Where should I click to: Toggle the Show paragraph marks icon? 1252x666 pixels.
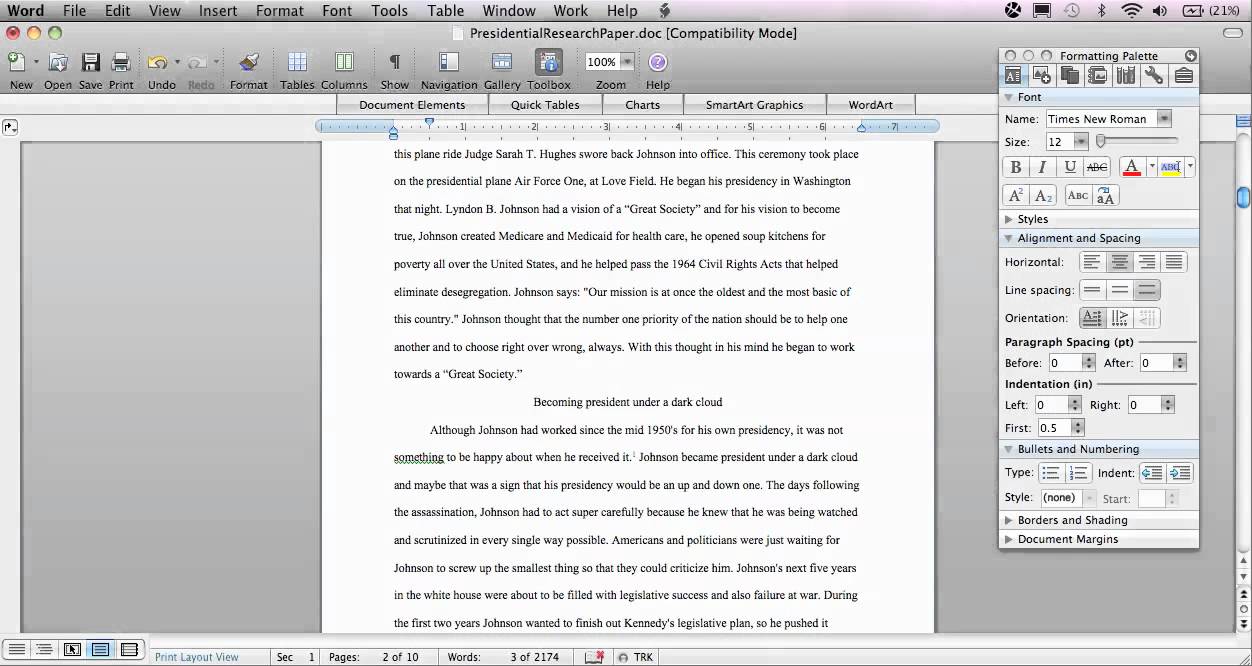pos(395,62)
